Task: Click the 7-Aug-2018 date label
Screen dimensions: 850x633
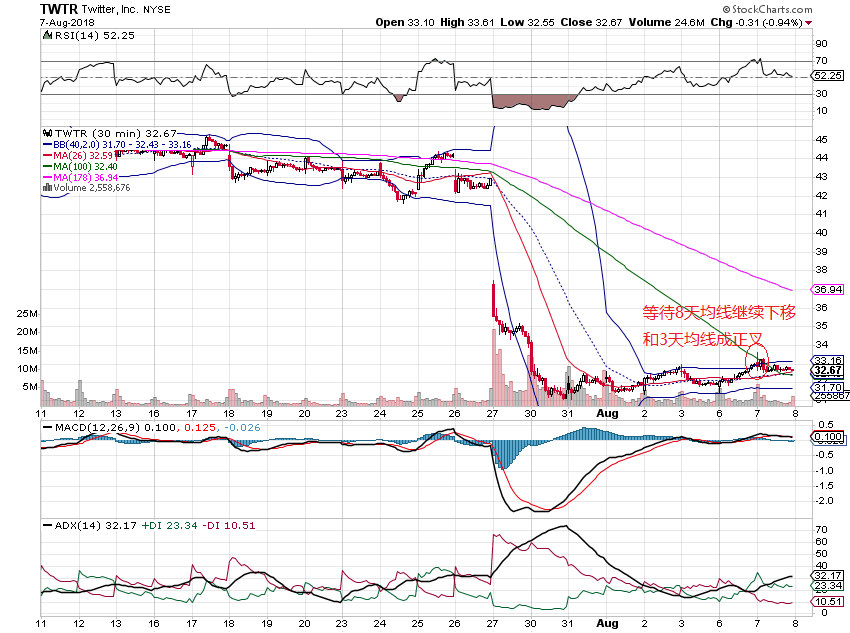Action: point(67,22)
